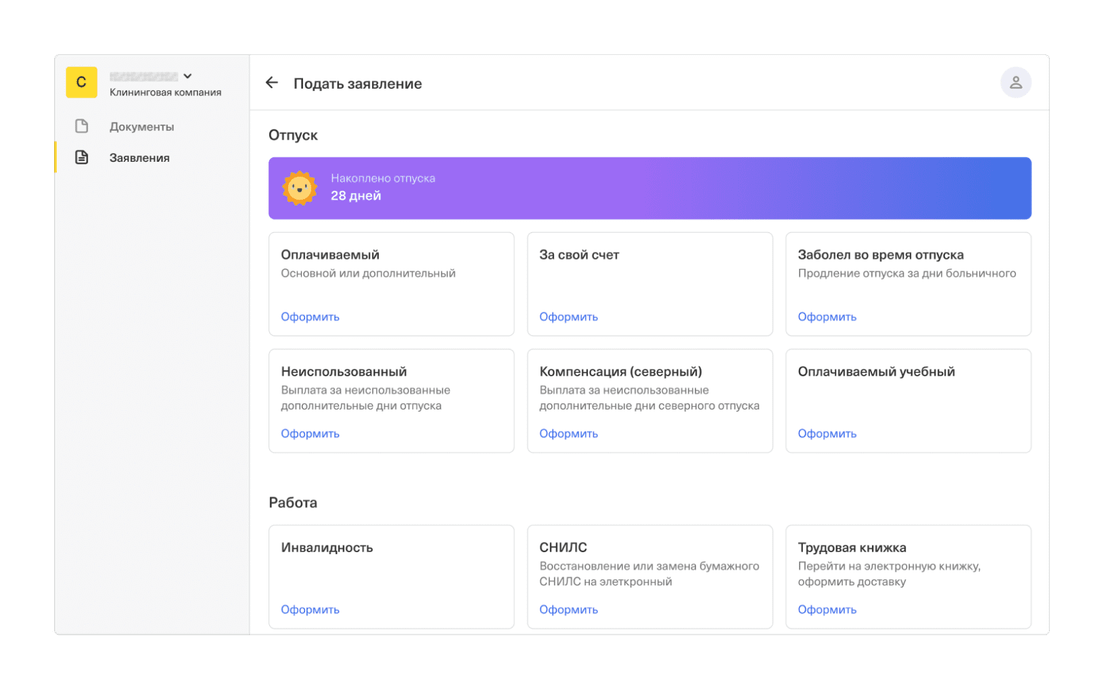
Task: Click the Трудовая книжка card title
Action: click(851, 548)
